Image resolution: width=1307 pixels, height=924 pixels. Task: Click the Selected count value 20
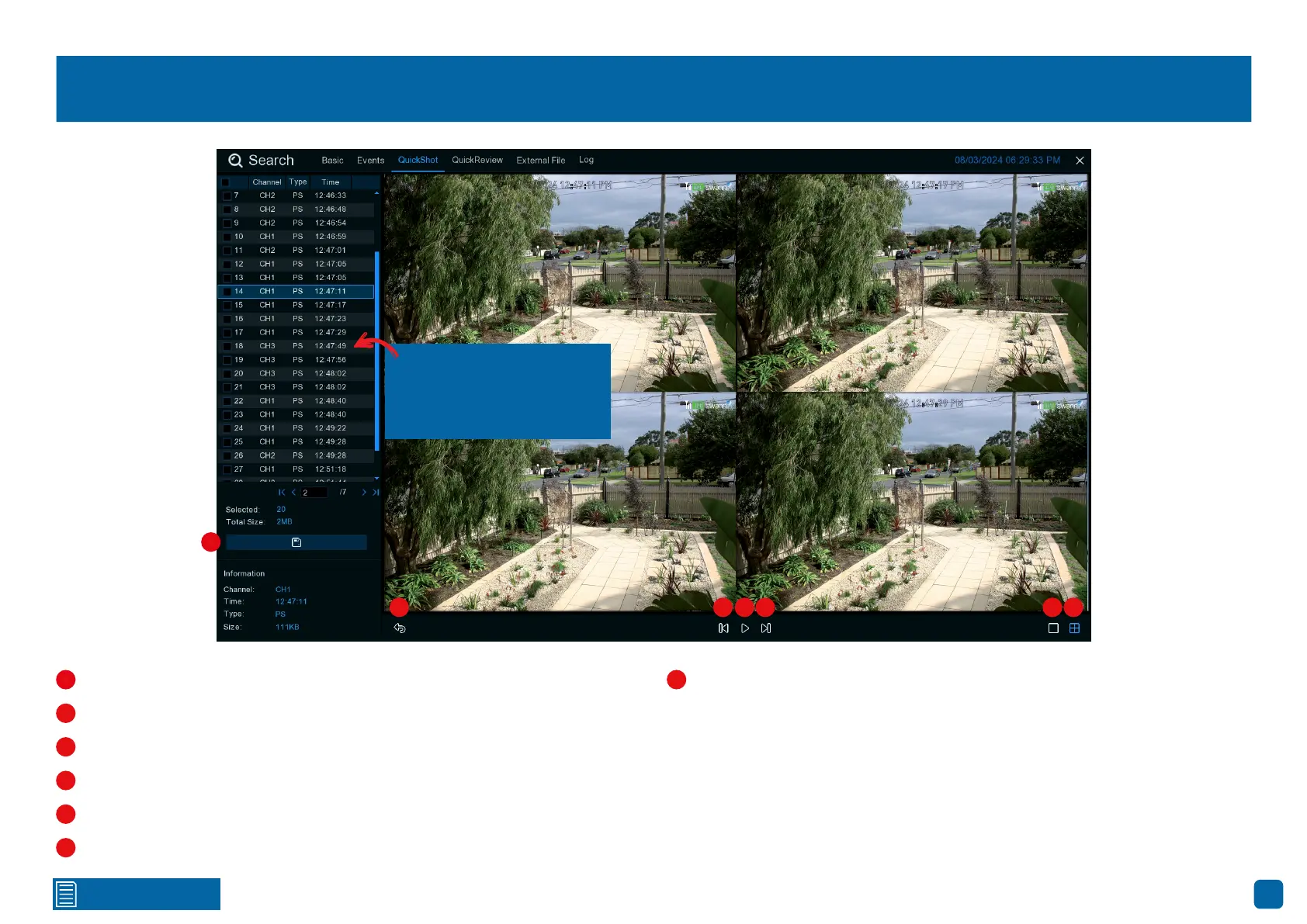(281, 510)
